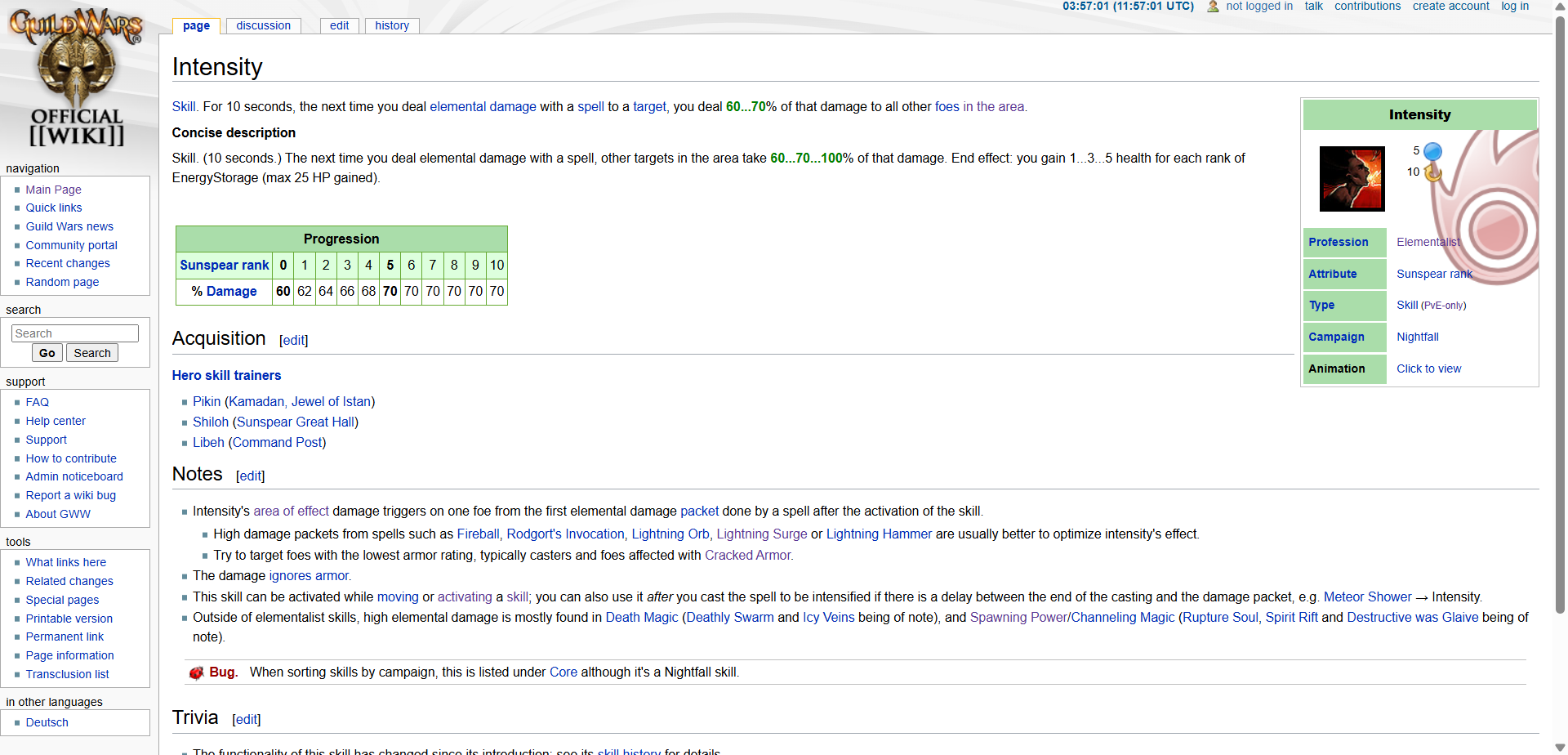Click the user icon next to not logged in
1568x755 pixels.
coord(1213,7)
